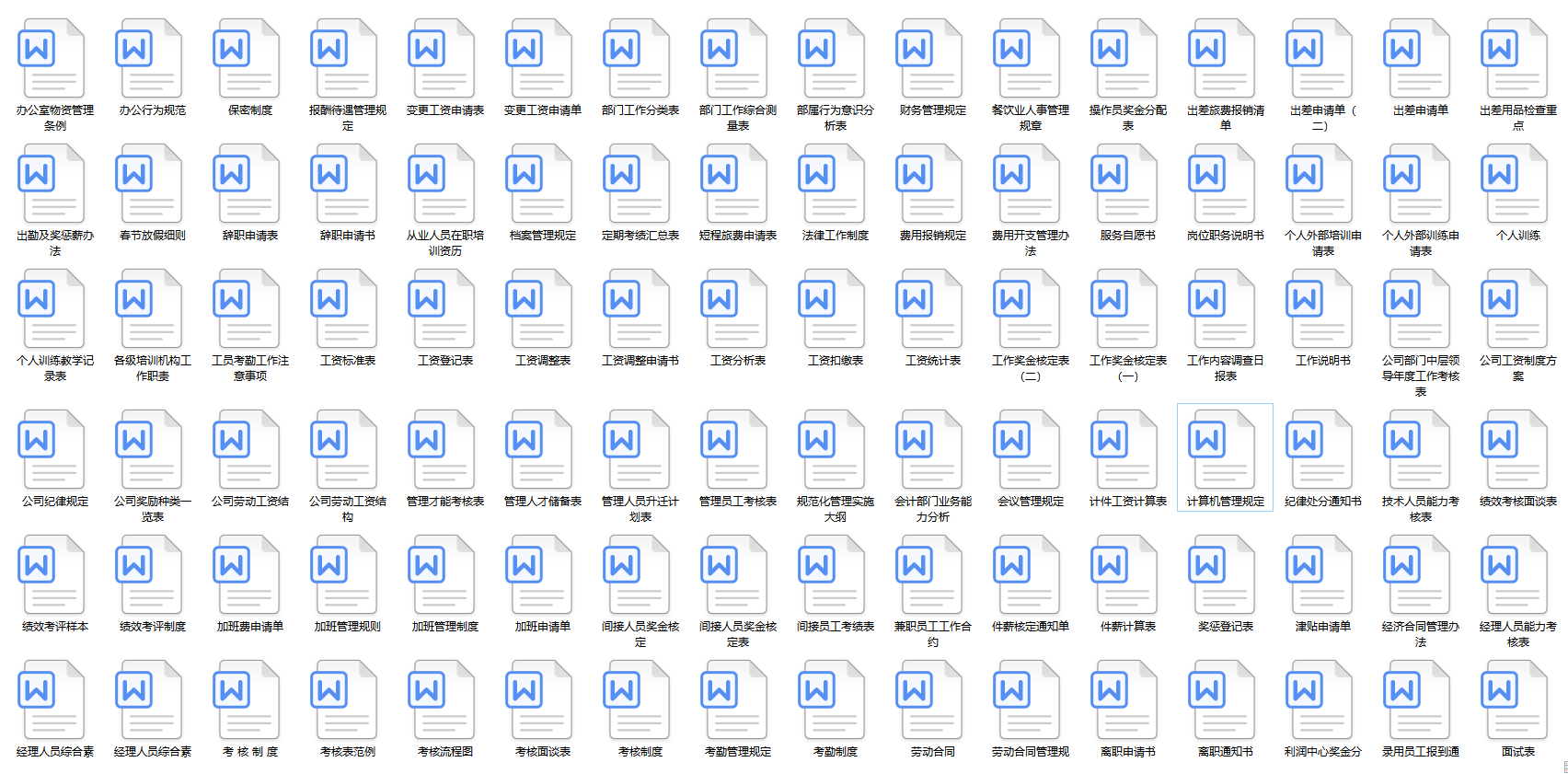Select the 部门工作综合测量表 label

pyautogui.click(x=738, y=118)
